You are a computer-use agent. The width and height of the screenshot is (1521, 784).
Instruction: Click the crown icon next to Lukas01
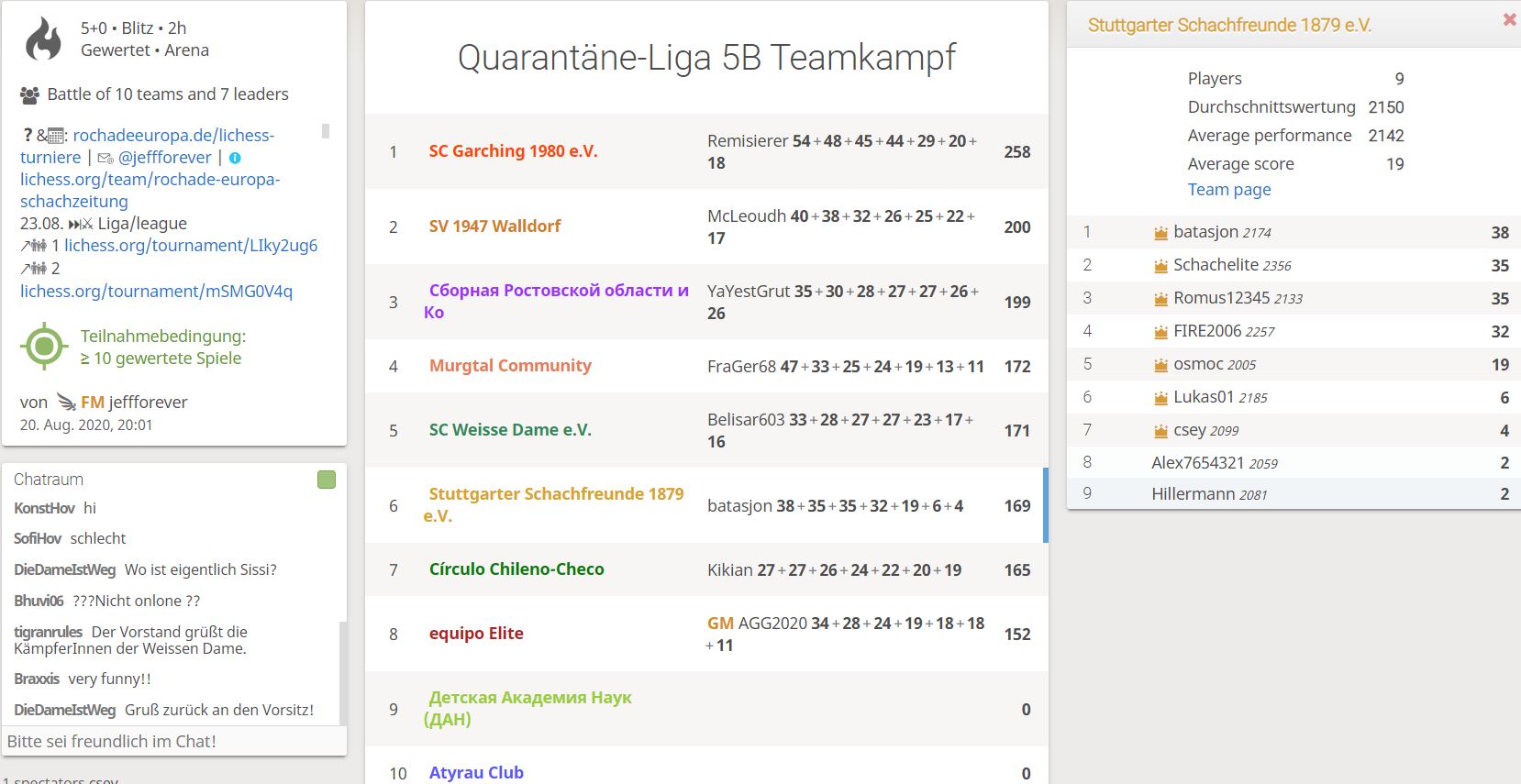pos(1160,398)
